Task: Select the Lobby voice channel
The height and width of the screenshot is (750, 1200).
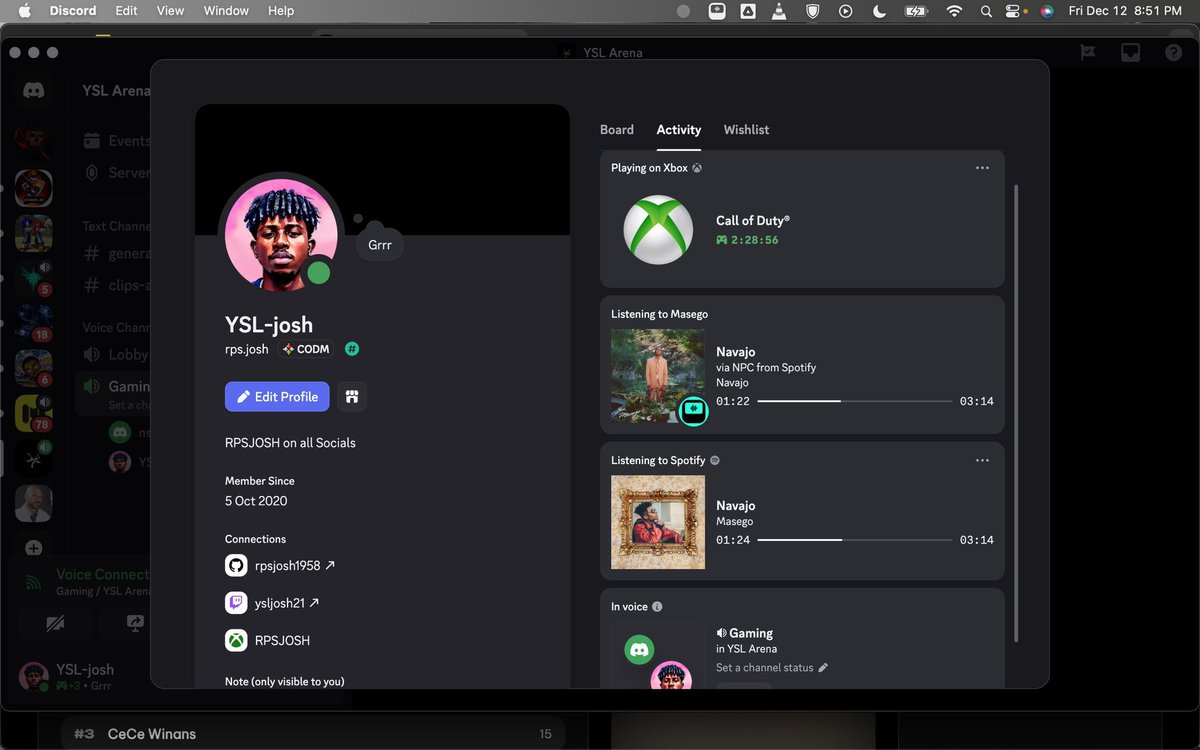Action: (x=115, y=354)
